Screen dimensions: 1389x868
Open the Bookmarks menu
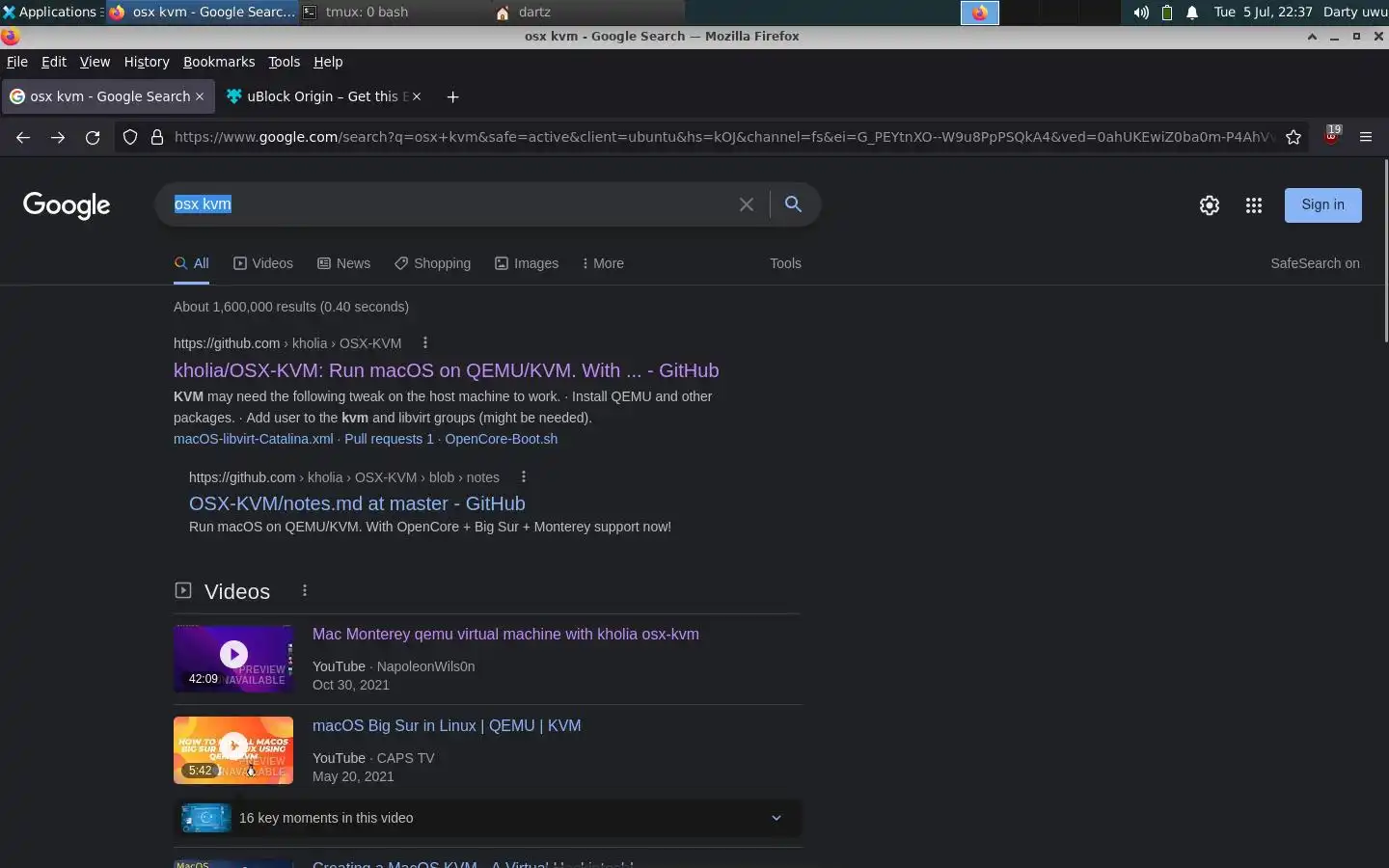click(219, 62)
